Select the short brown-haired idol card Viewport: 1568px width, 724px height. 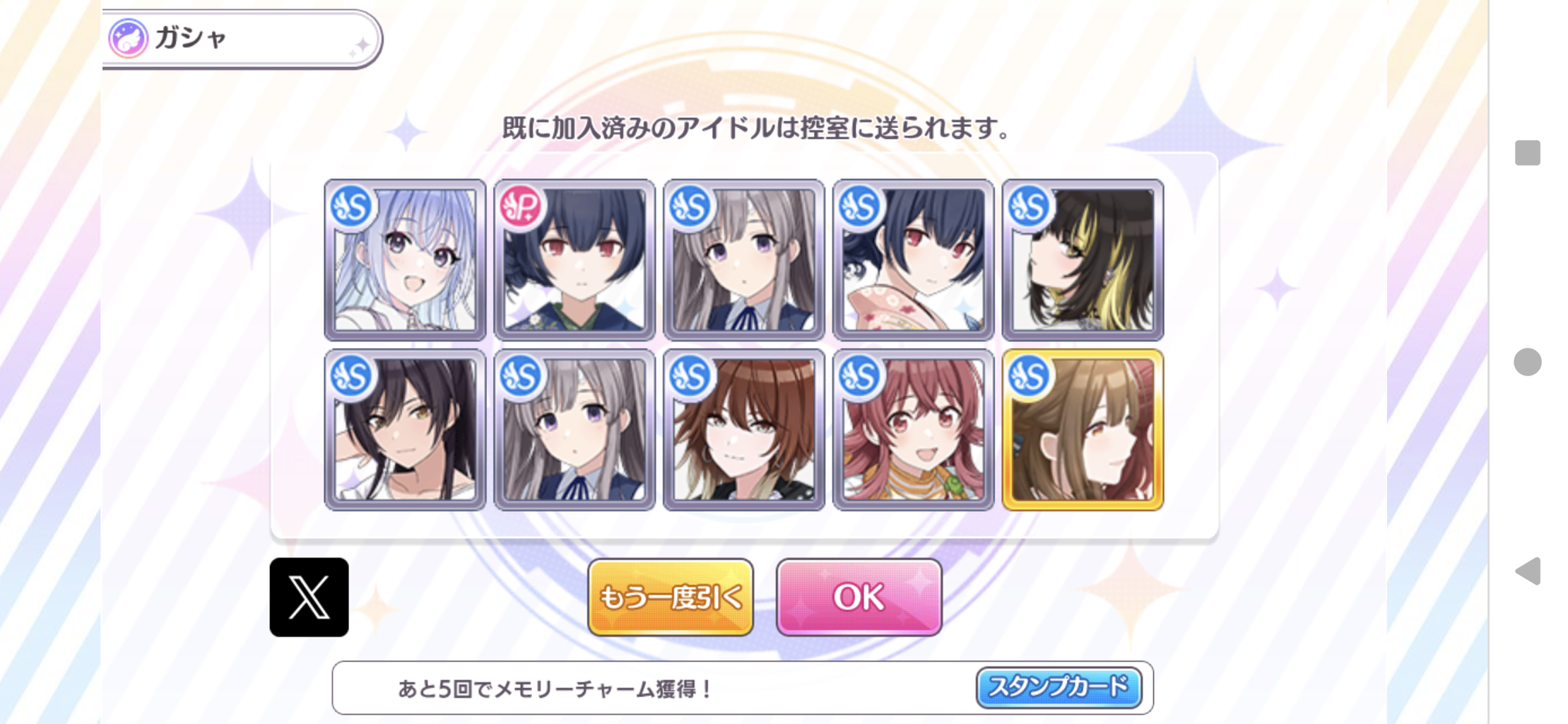pos(744,429)
